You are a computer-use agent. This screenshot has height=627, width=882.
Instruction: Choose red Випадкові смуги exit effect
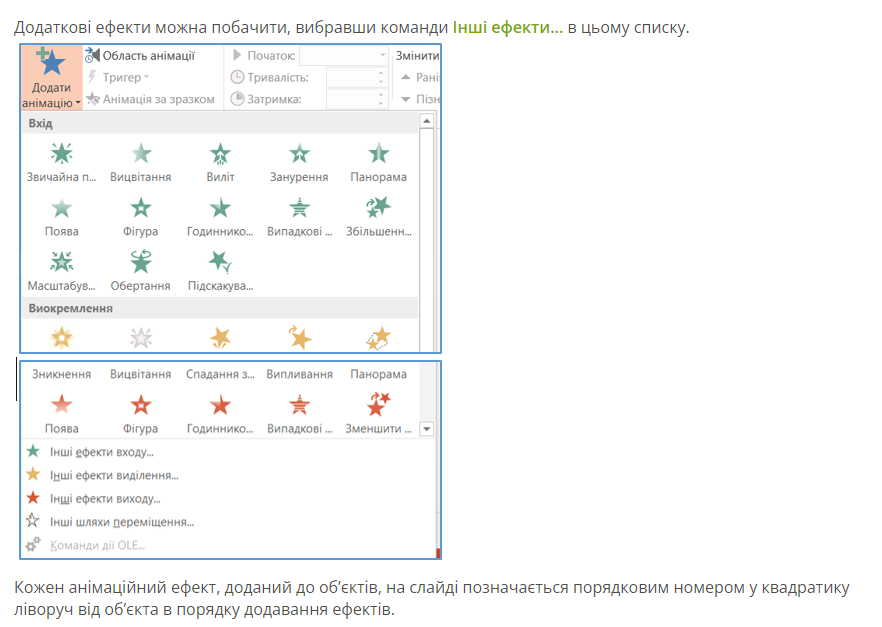pos(299,414)
